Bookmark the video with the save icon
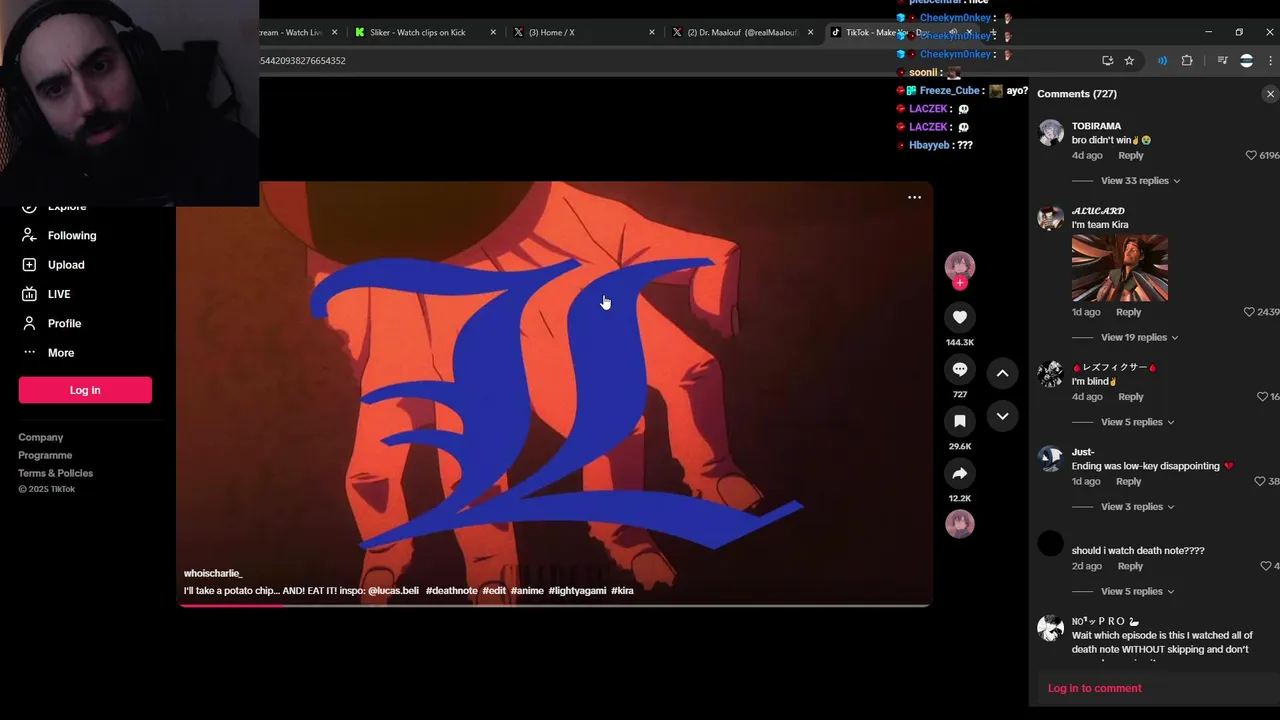 click(960, 421)
